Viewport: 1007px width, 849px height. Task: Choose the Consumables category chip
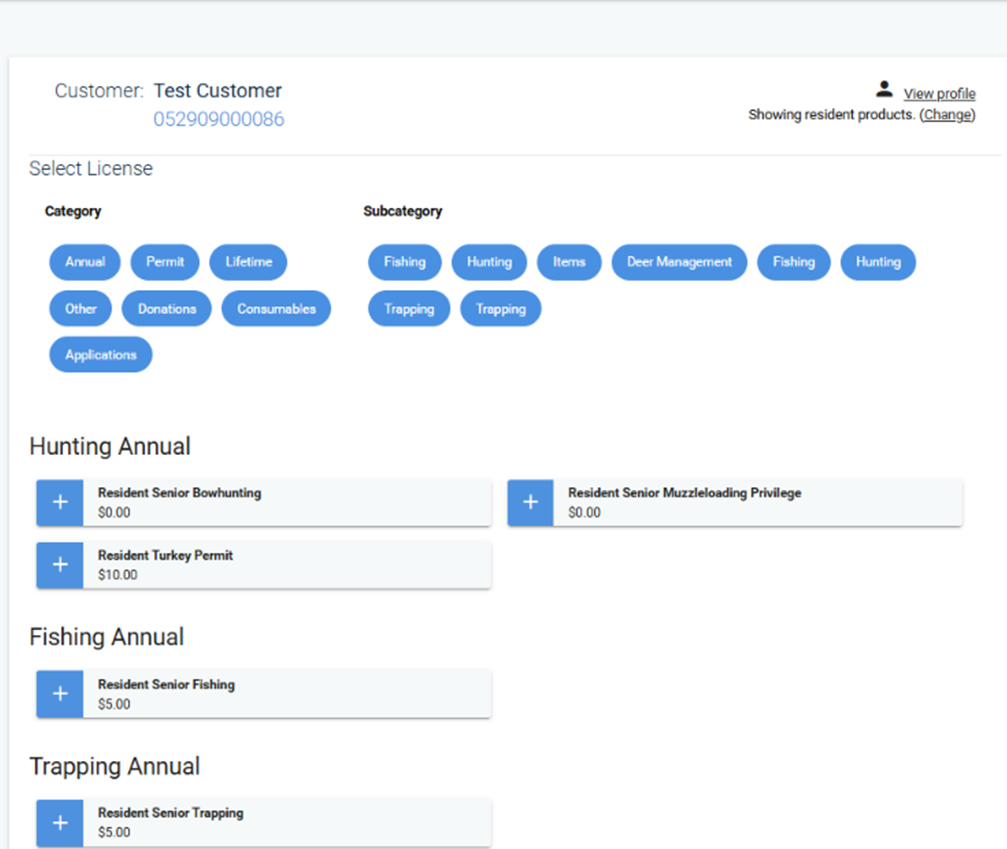point(276,309)
